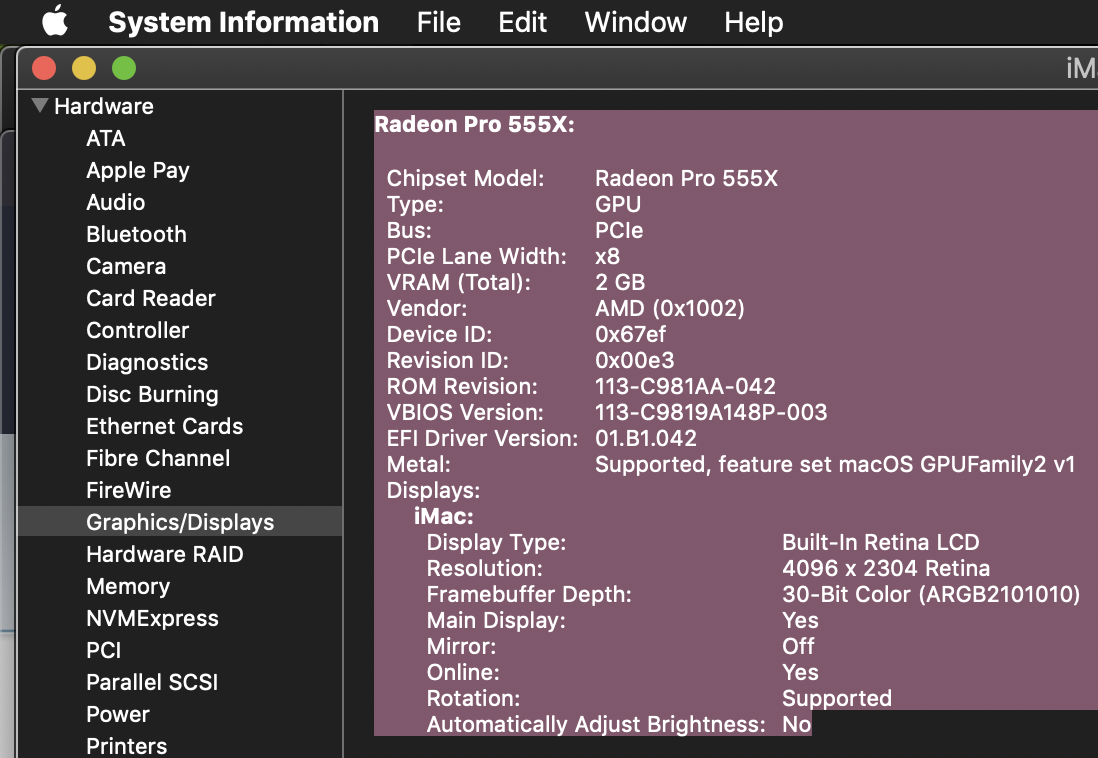Viewport: 1098px width, 758px height.
Task: Select the Graphics/Displays sidebar item
Action: click(180, 522)
